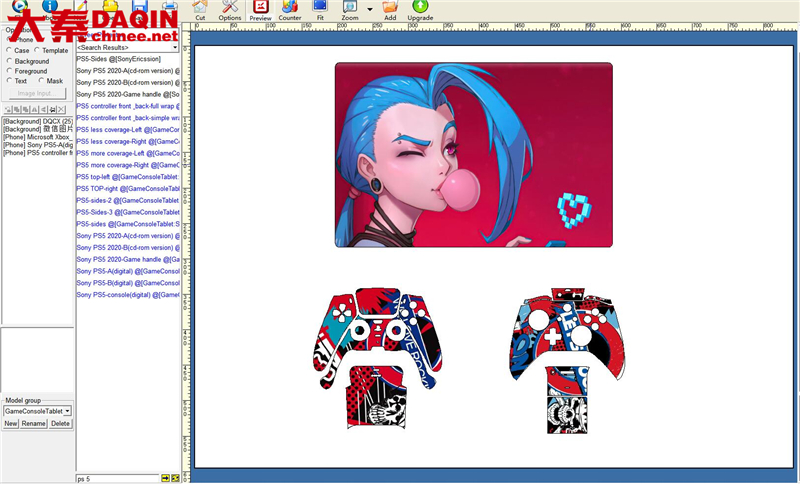The height and width of the screenshot is (484, 800).
Task: Select the Mask radio button
Action: coord(41,81)
